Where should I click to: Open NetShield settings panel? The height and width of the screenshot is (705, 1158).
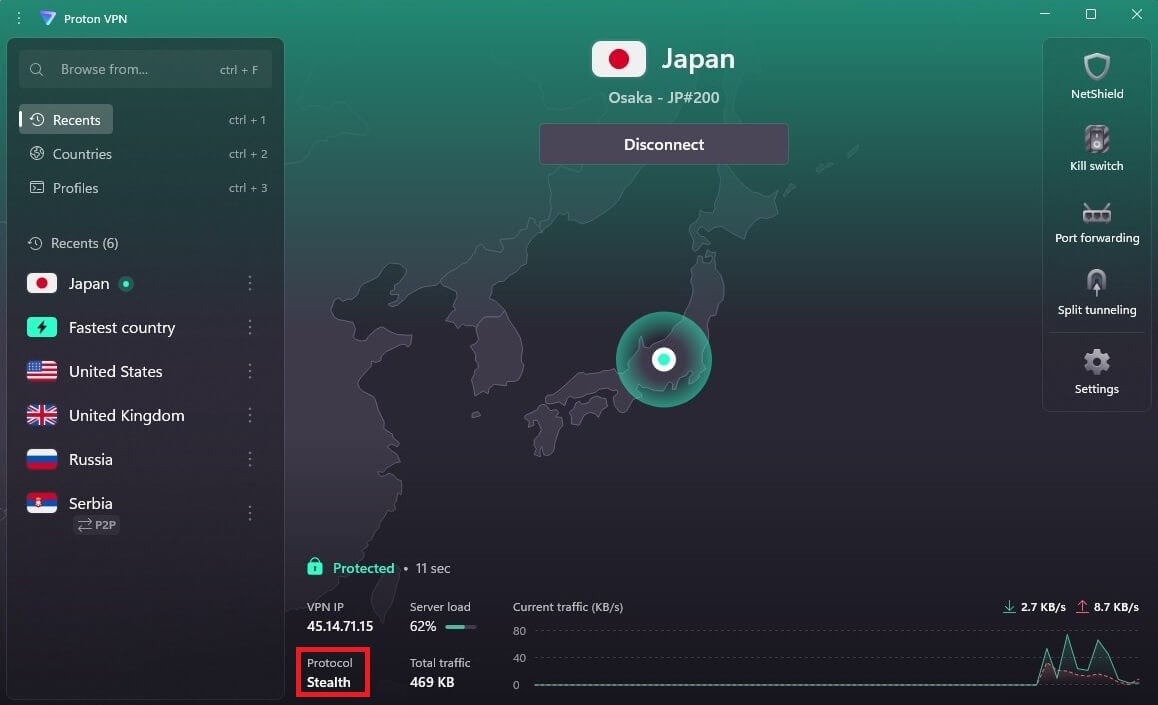(1096, 75)
